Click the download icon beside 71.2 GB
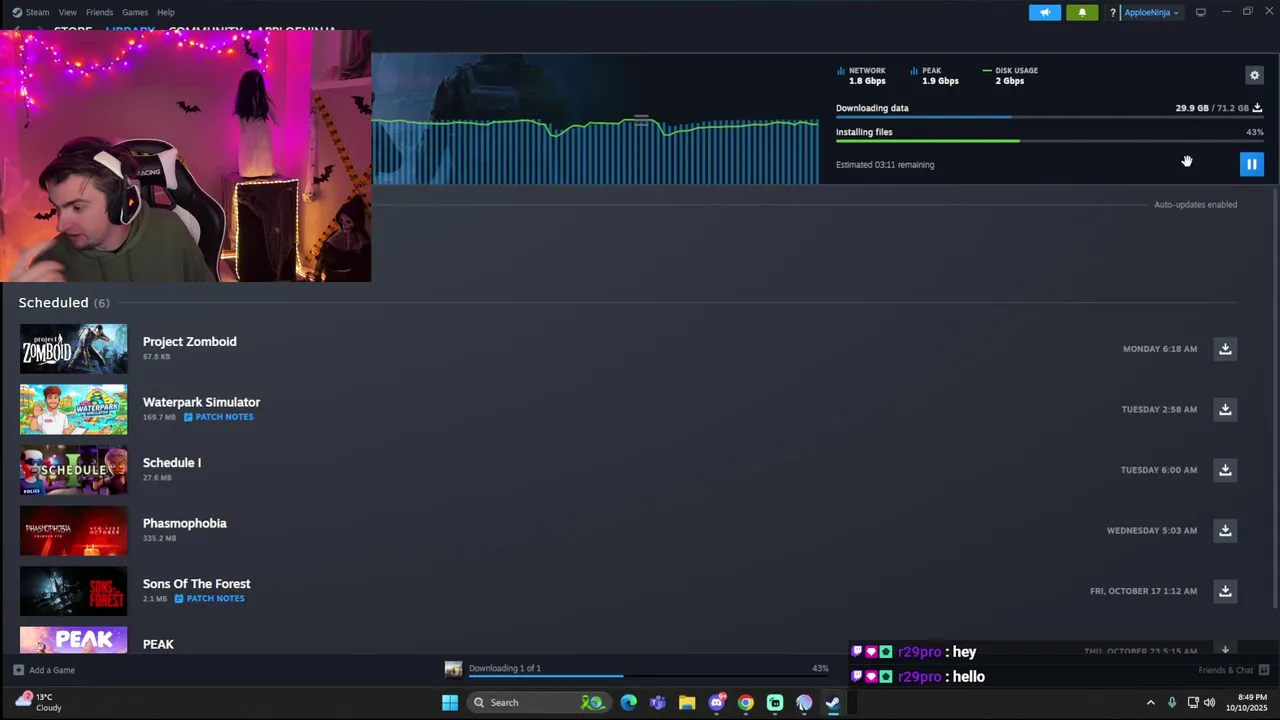 (x=1257, y=108)
